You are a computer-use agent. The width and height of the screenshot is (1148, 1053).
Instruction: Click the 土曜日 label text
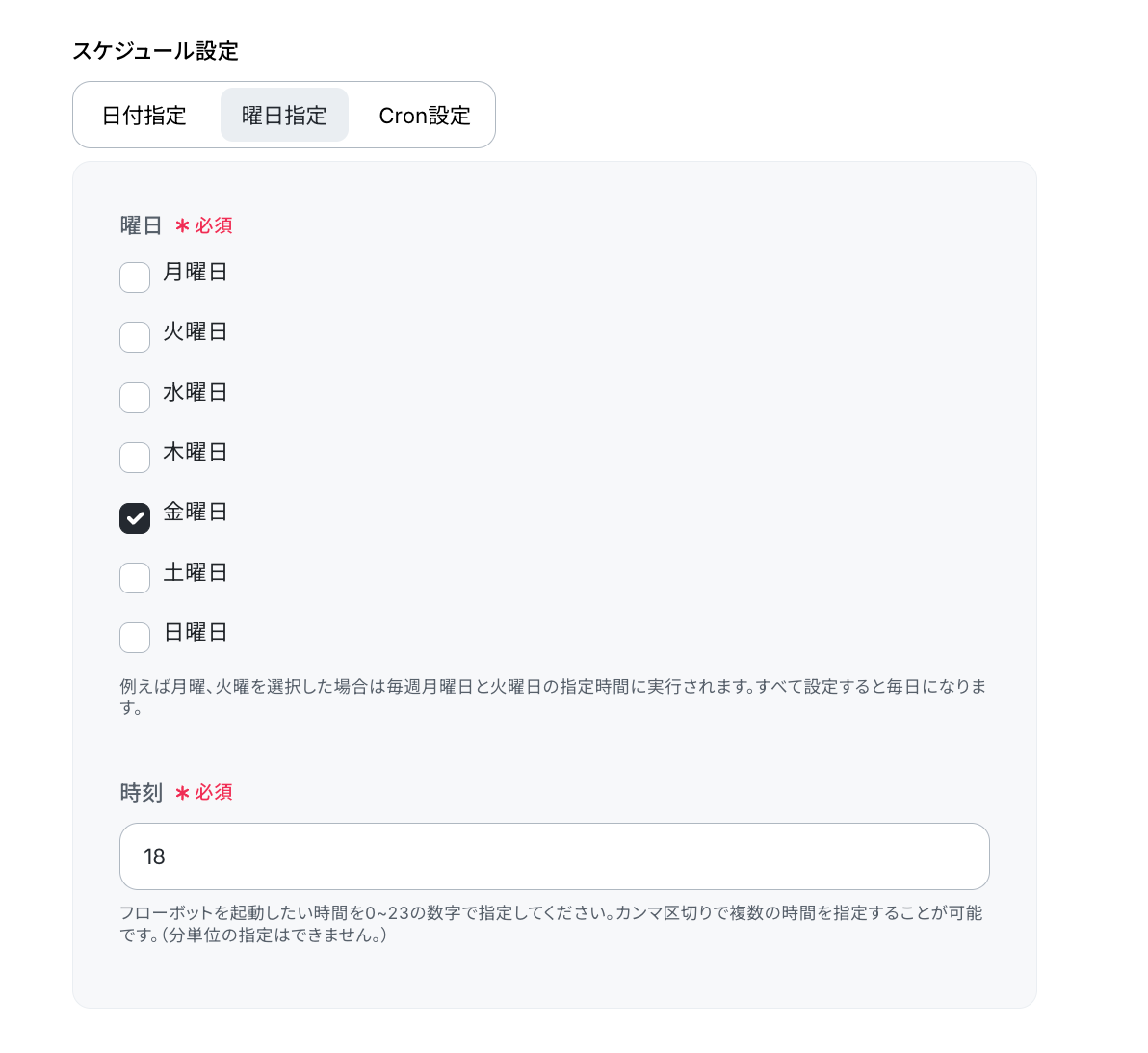click(196, 572)
